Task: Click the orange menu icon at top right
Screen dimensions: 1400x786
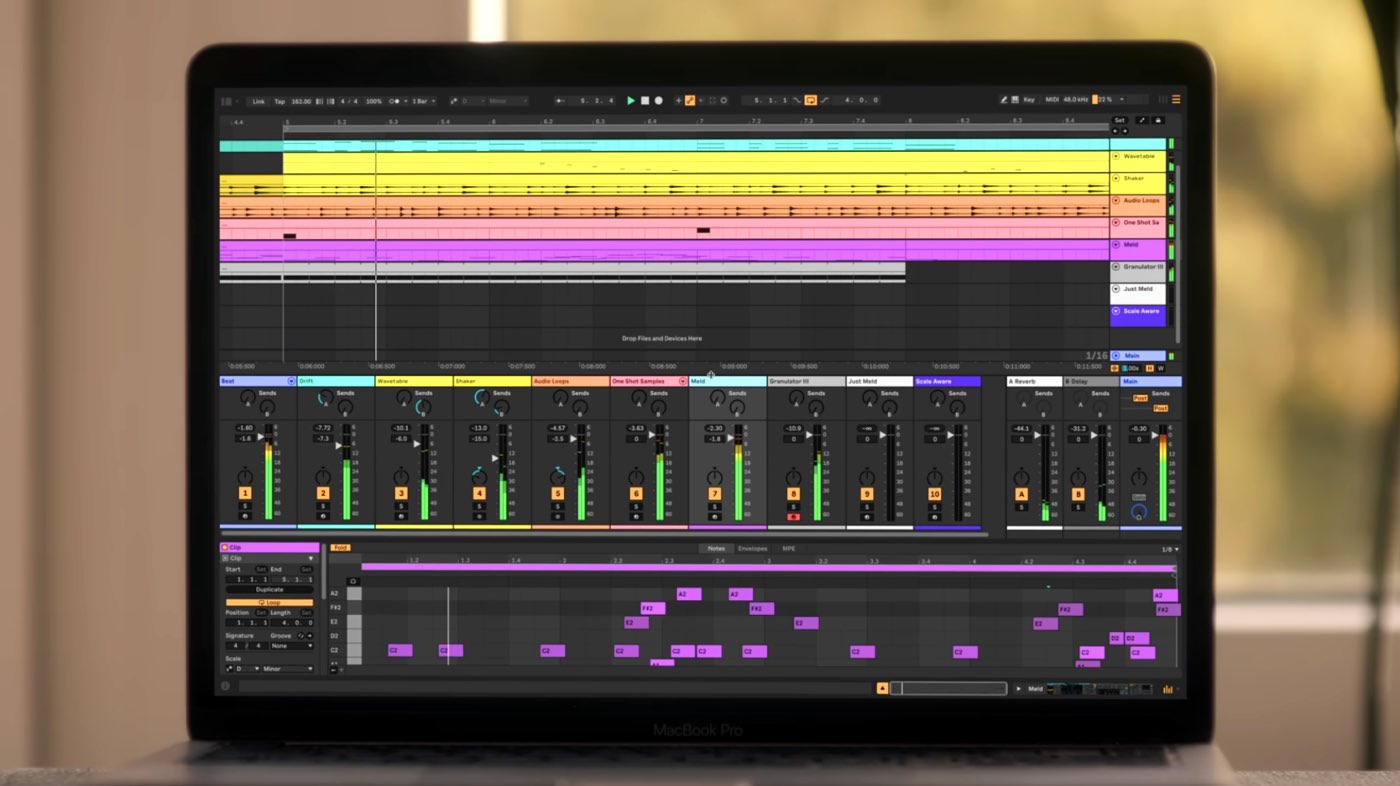Action: (1175, 100)
